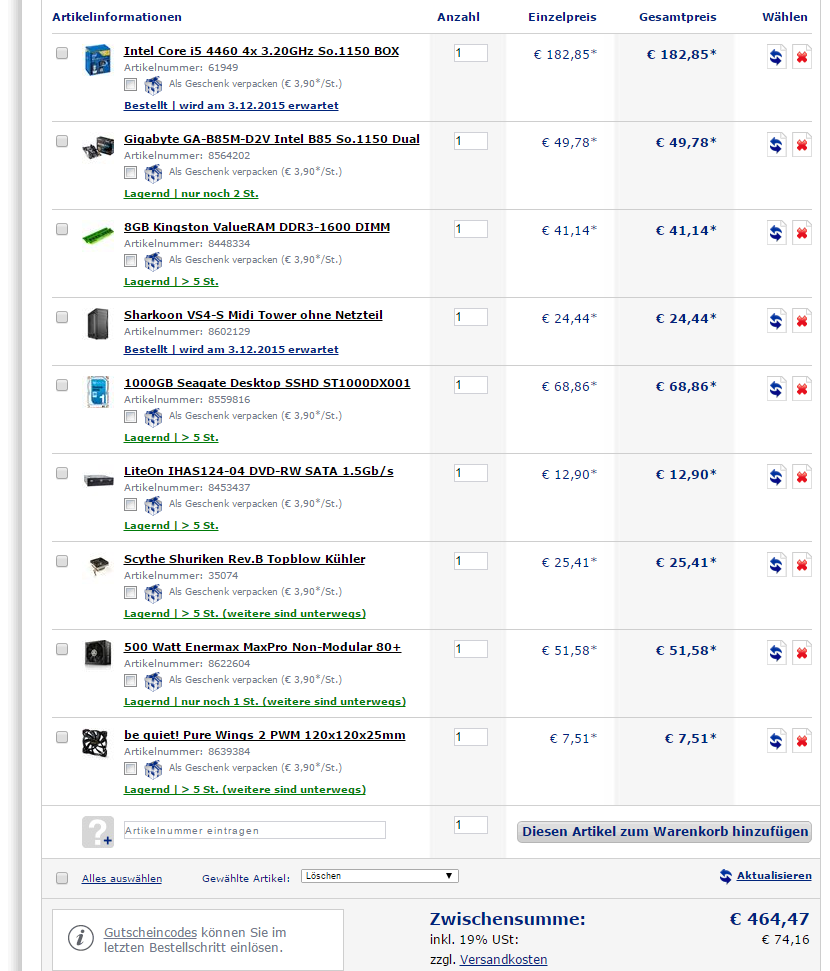Check the Alles auswählen checkbox
The image size is (830, 971).
(x=62, y=878)
